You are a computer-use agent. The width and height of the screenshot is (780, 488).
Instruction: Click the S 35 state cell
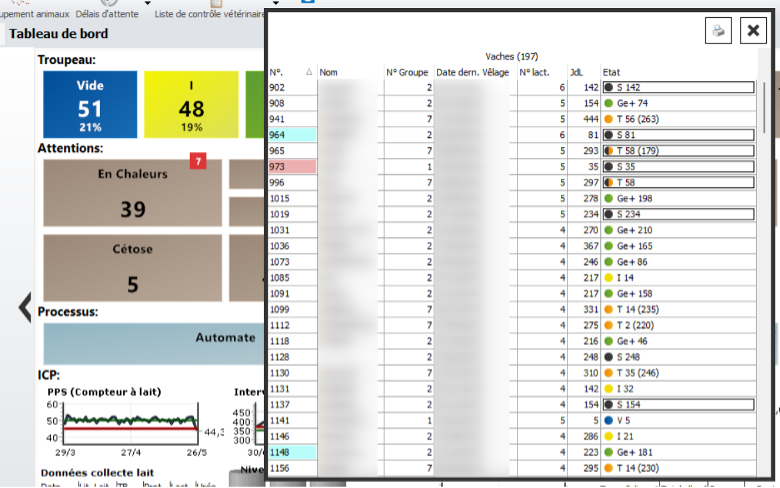(679, 167)
